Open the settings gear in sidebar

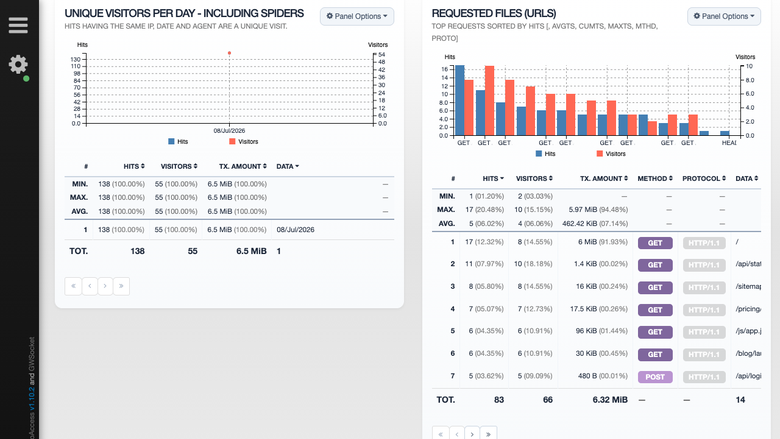pos(18,65)
